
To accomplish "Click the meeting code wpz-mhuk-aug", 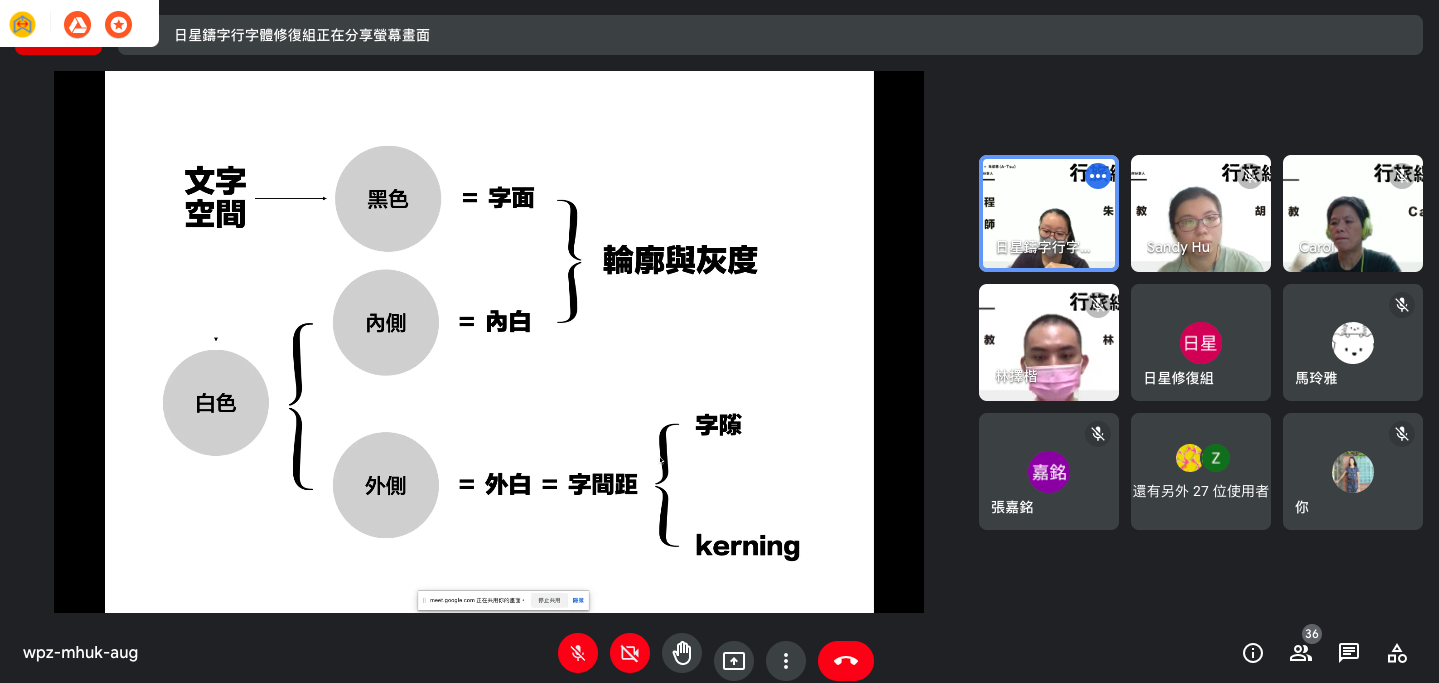I will coord(81,653).
